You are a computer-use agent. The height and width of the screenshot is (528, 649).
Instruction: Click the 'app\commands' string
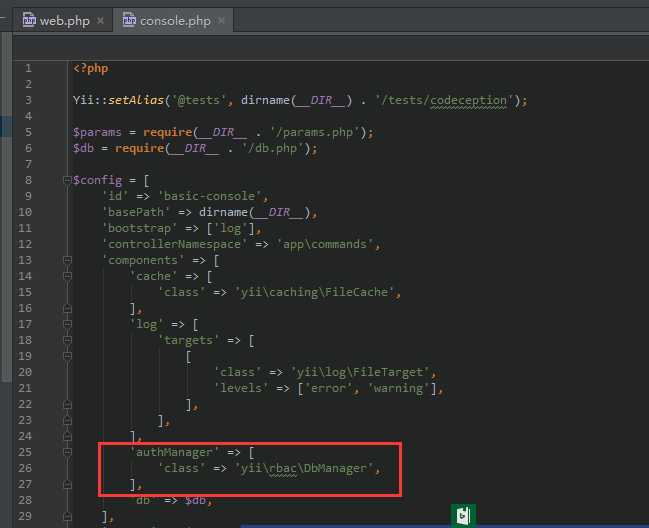[x=325, y=244]
